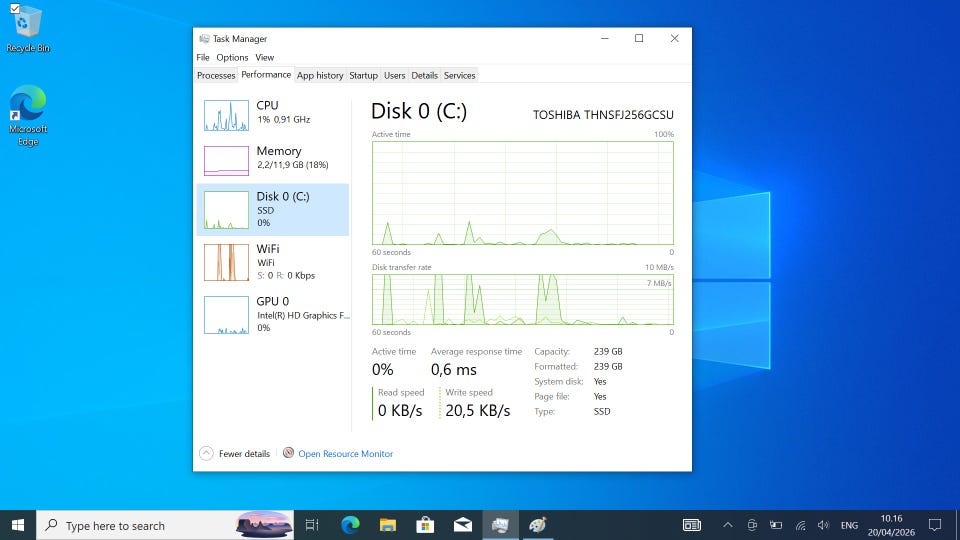Click the Disk transfer rate graph

tap(523, 299)
